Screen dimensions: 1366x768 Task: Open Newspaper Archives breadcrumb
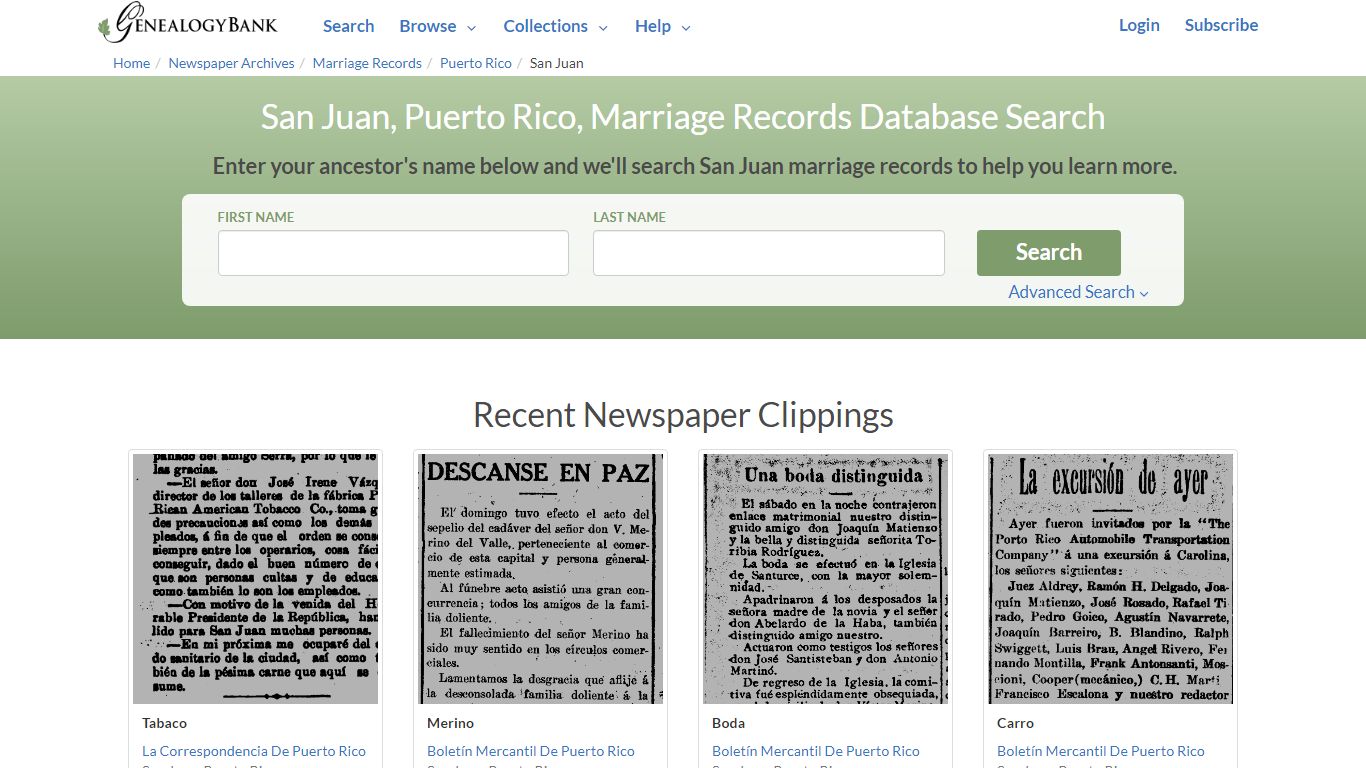231,63
